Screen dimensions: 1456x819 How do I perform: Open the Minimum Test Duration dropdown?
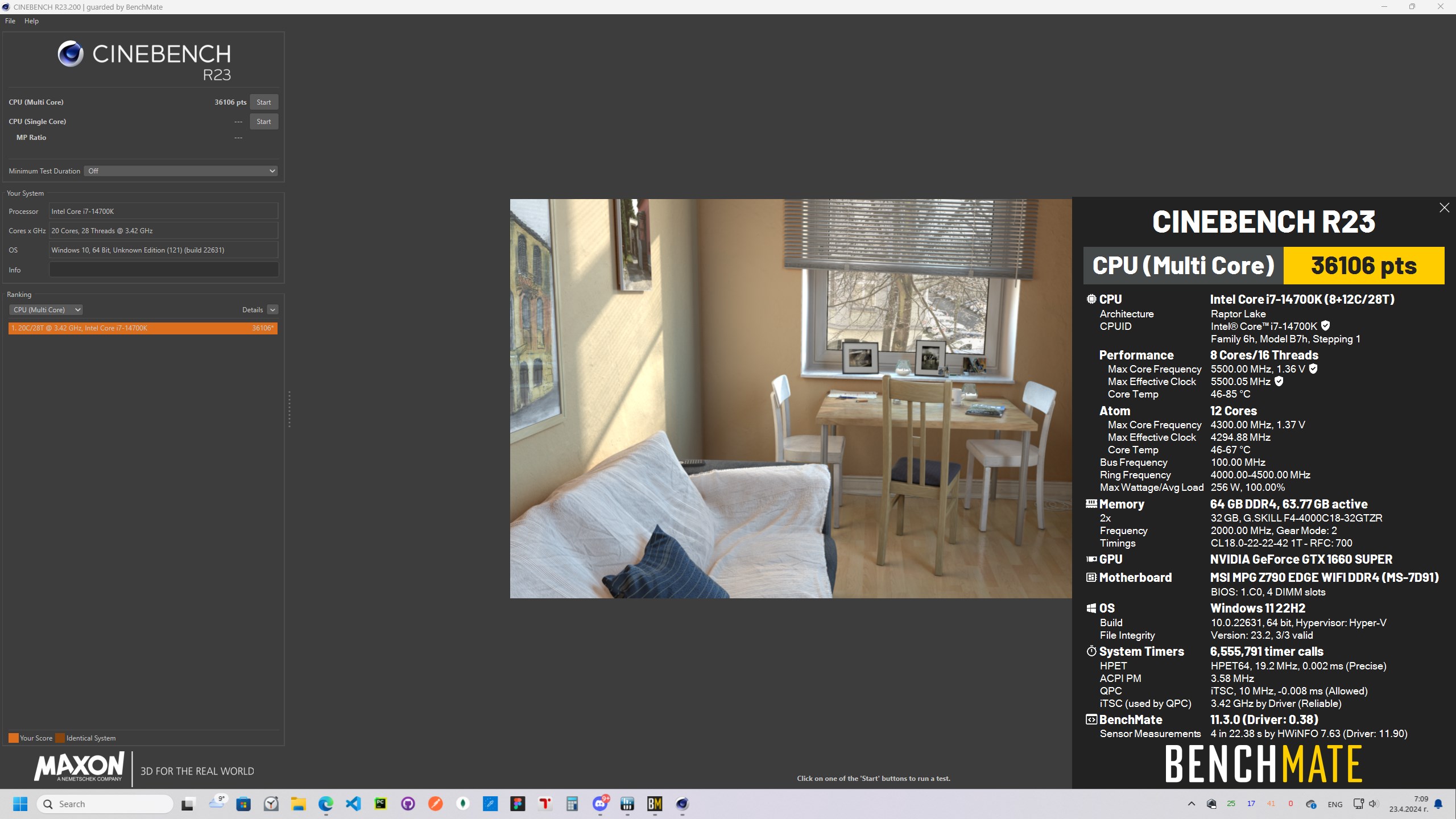click(181, 171)
